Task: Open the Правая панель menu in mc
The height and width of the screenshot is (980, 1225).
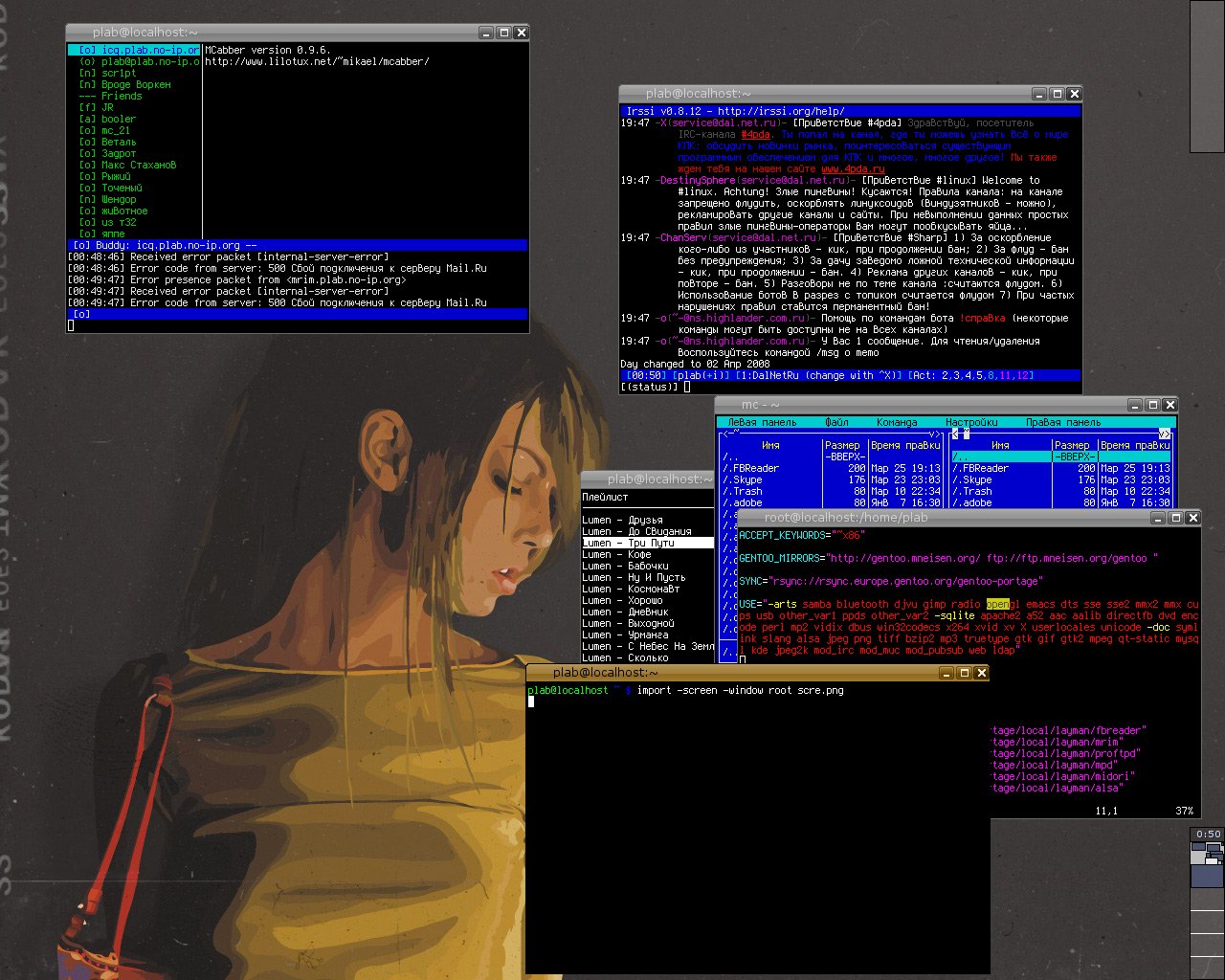Action: click(x=1063, y=422)
